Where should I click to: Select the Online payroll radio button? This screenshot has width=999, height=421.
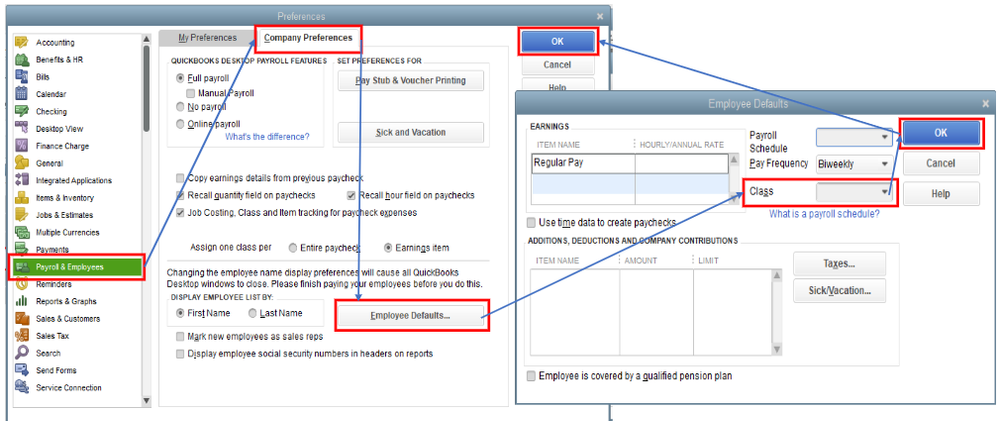click(x=180, y=124)
